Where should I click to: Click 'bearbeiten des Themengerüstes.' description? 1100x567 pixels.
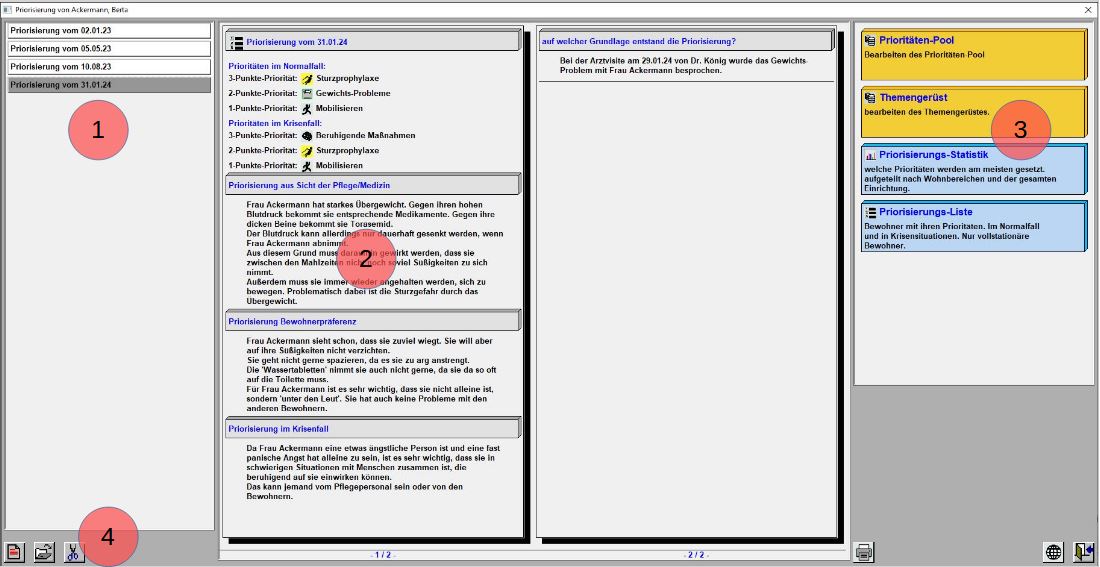tap(926, 112)
